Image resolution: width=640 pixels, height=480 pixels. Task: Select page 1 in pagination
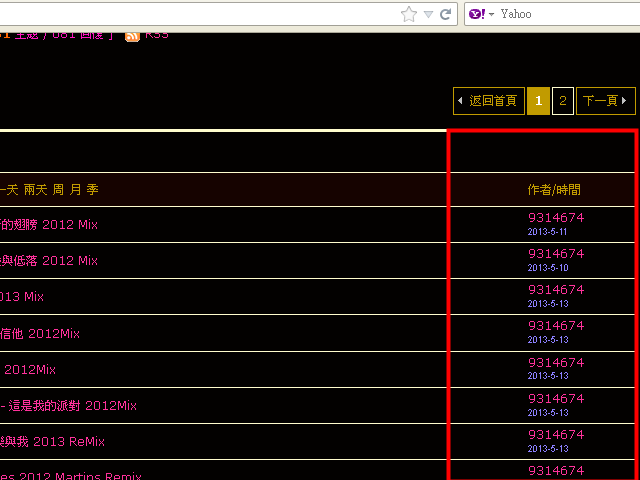pos(538,101)
